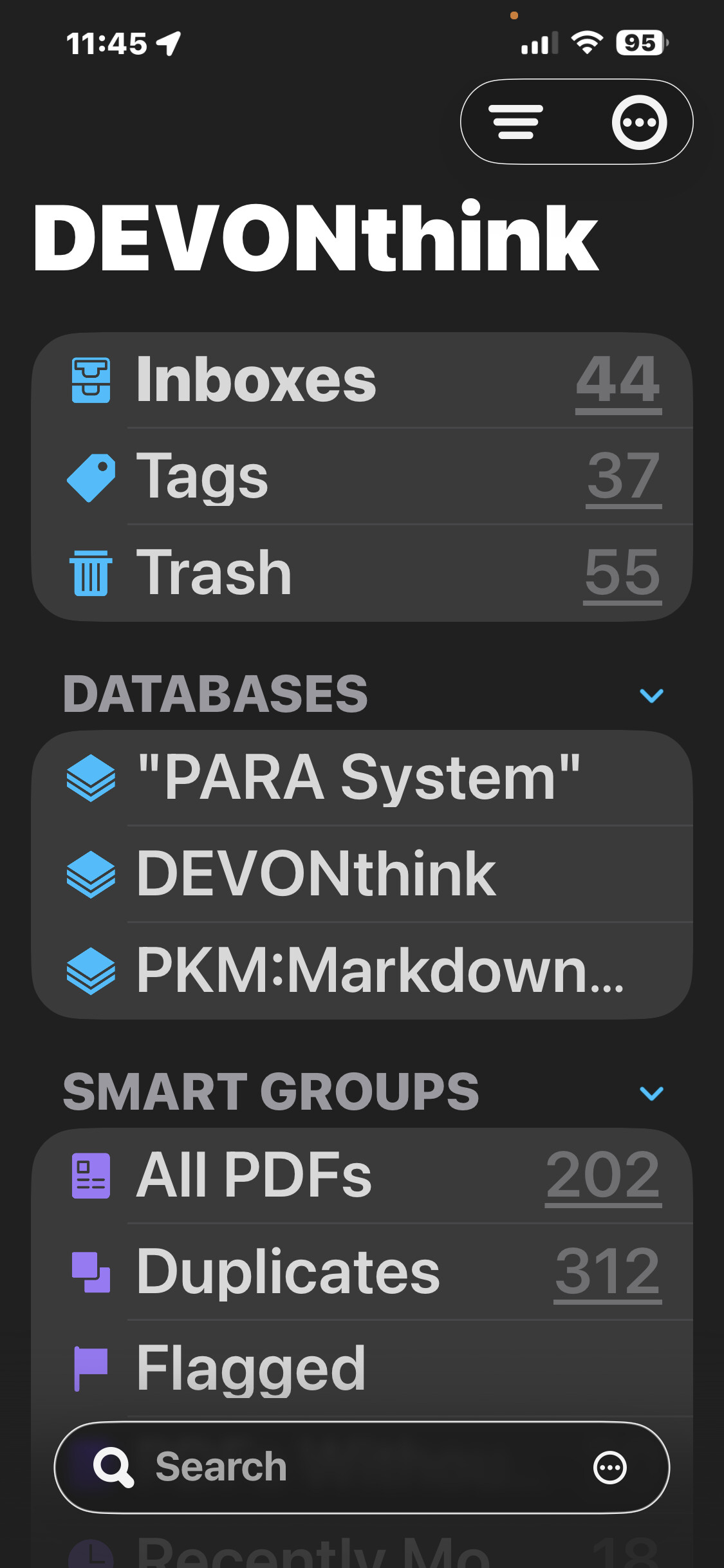The width and height of the screenshot is (724, 1568).
Task: Collapse the Smart Groups section chevron
Action: (x=651, y=1093)
